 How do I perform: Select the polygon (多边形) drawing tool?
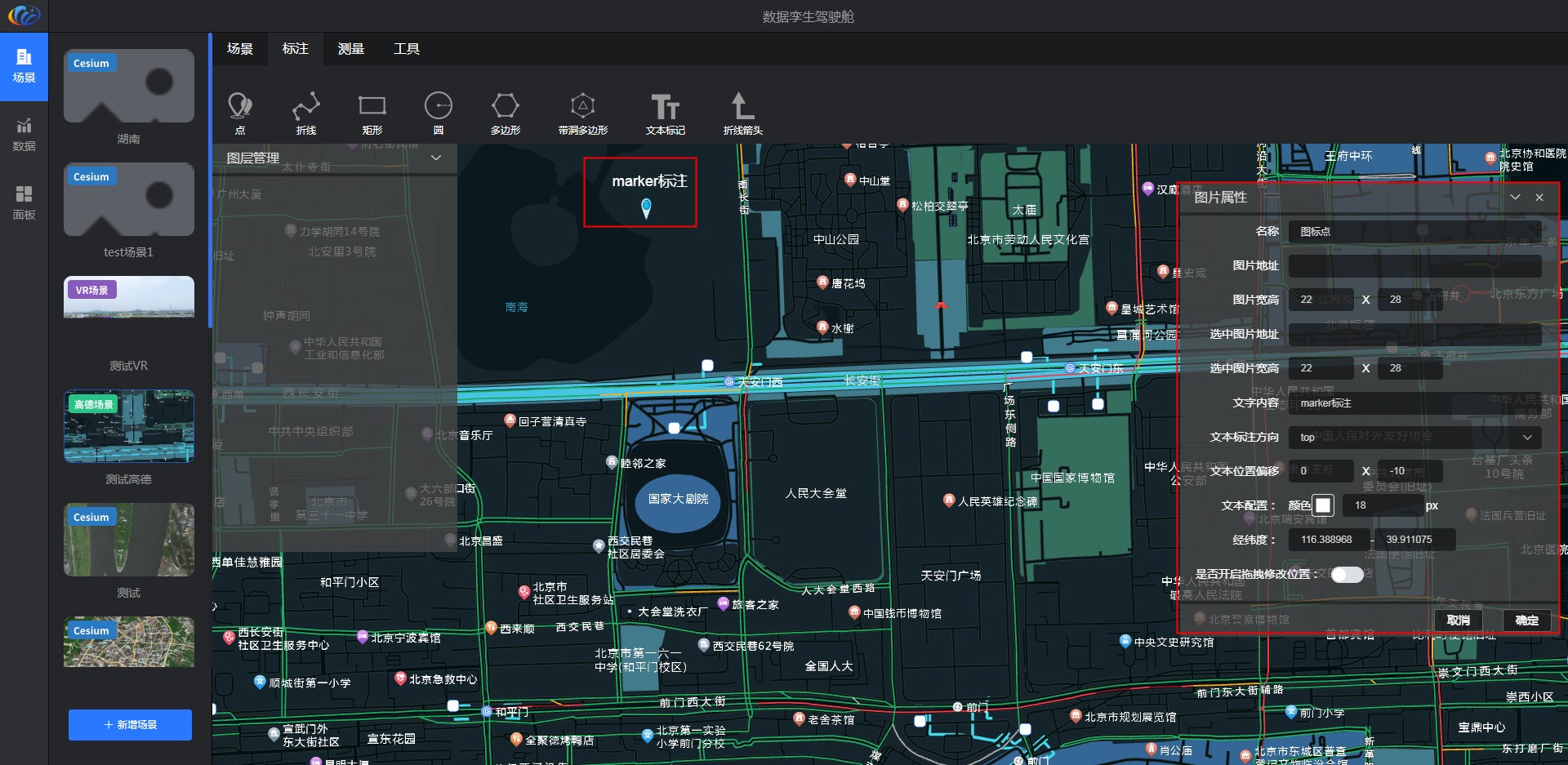(505, 112)
